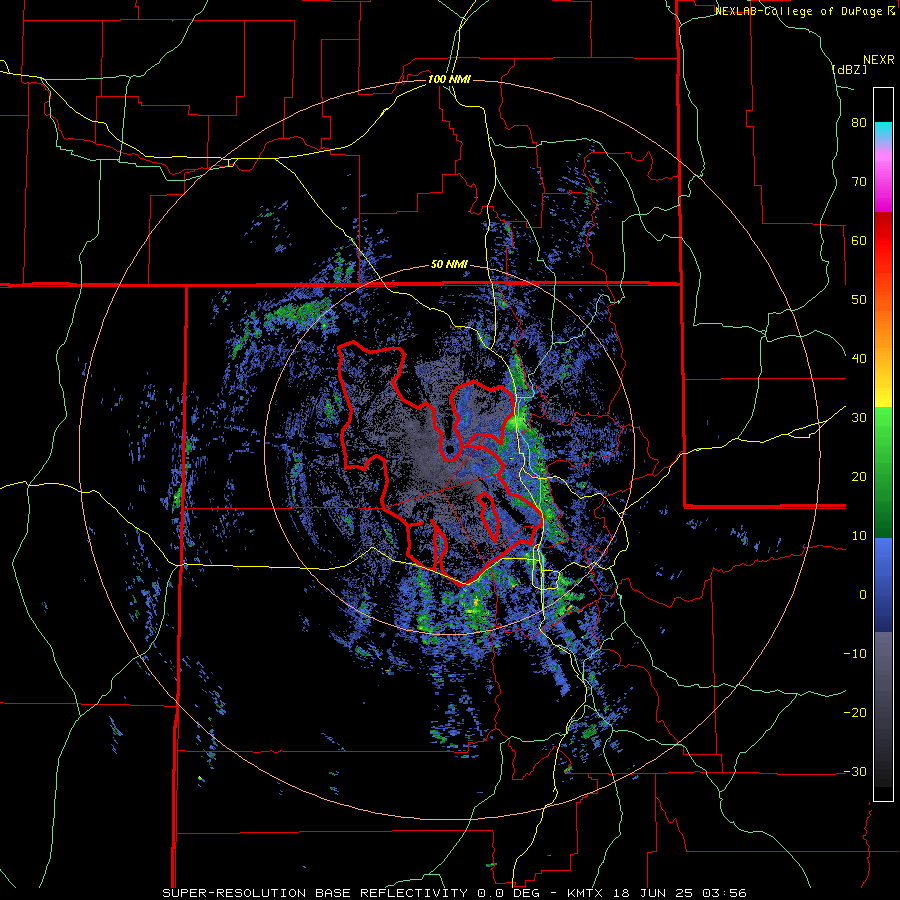Click the 50 NMI range ring label
900x900 pixels.
pos(449,265)
